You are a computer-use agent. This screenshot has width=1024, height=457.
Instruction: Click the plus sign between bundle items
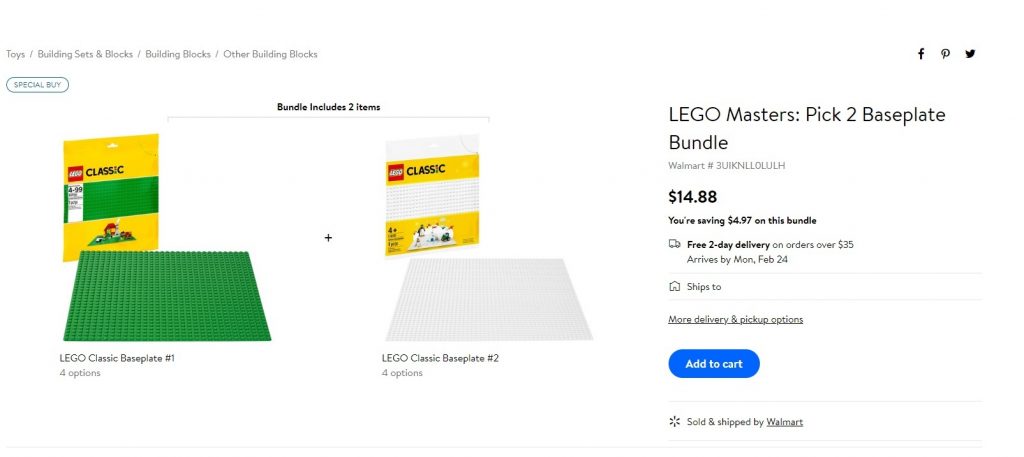coord(328,238)
